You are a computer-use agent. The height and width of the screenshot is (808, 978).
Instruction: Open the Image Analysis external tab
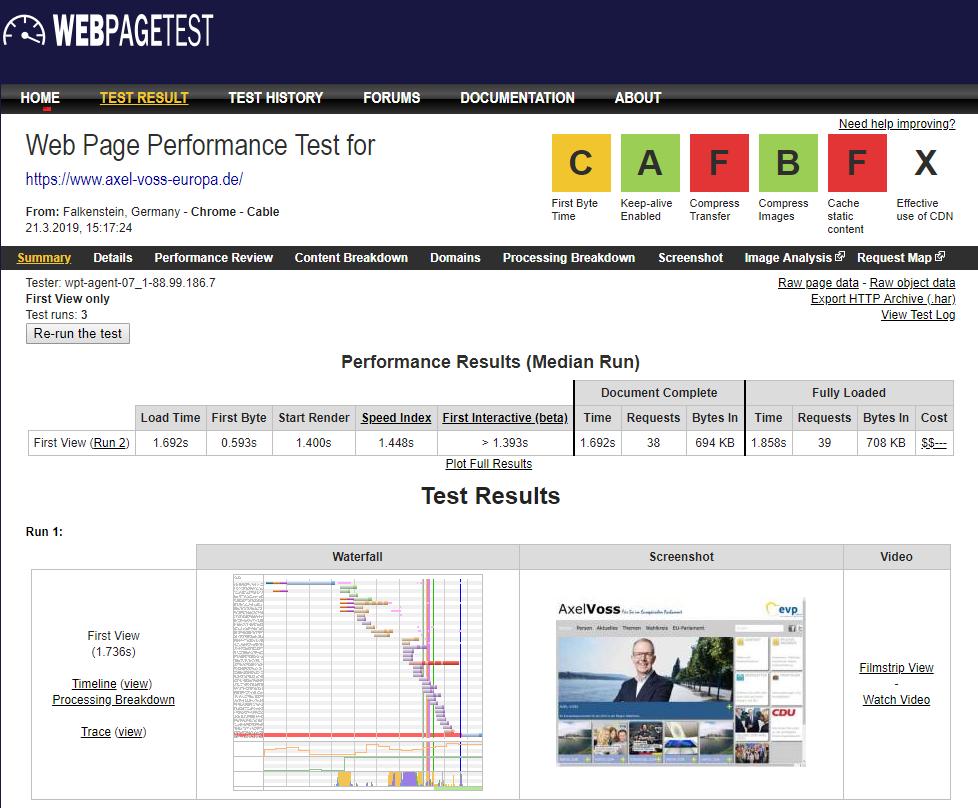pos(795,258)
